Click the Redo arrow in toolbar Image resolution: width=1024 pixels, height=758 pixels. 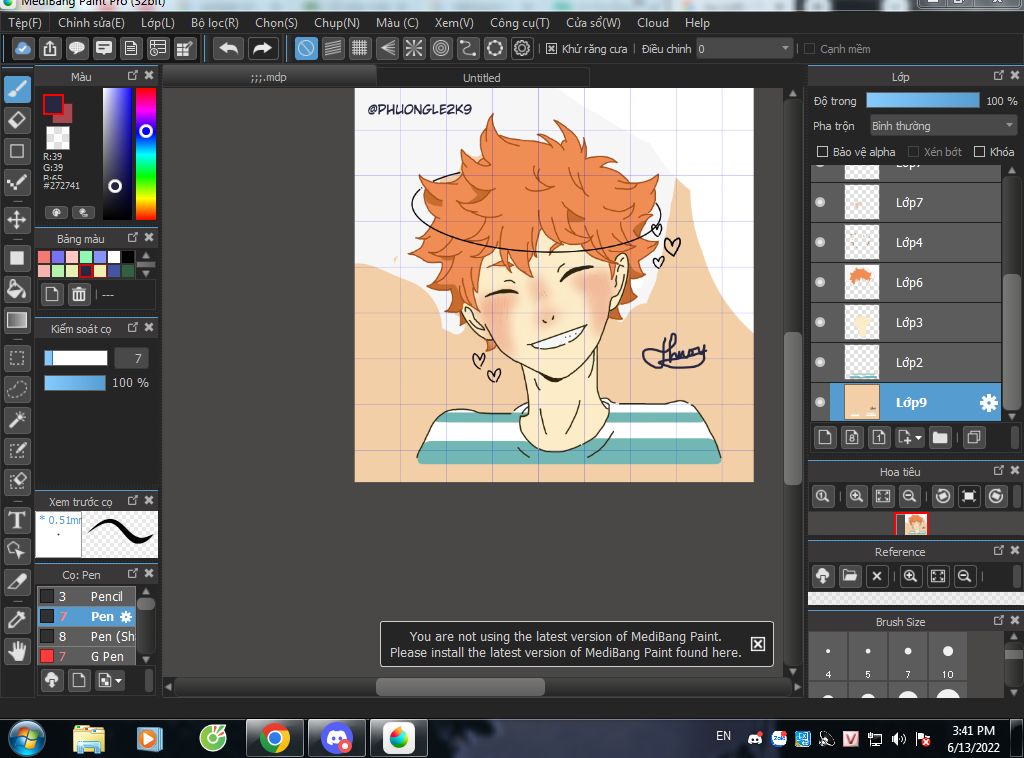pyautogui.click(x=262, y=48)
